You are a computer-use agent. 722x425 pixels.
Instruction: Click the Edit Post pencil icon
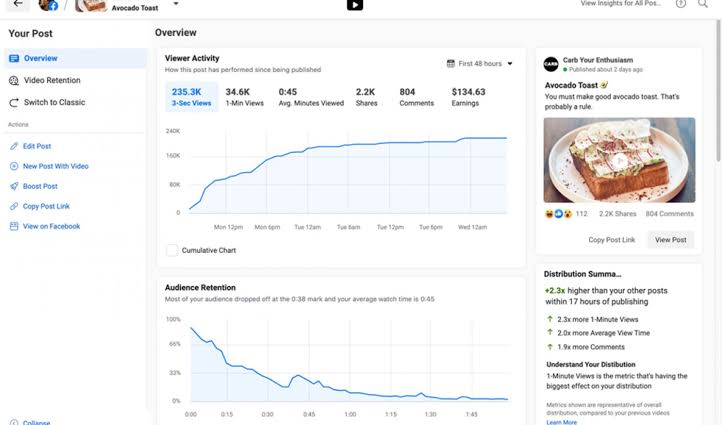tap(14, 146)
